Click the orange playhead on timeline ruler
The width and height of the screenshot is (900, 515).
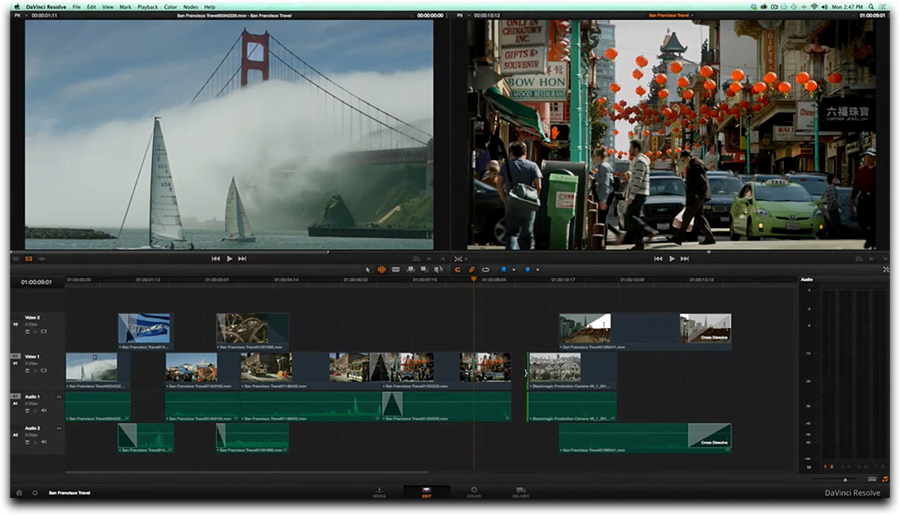[x=474, y=279]
